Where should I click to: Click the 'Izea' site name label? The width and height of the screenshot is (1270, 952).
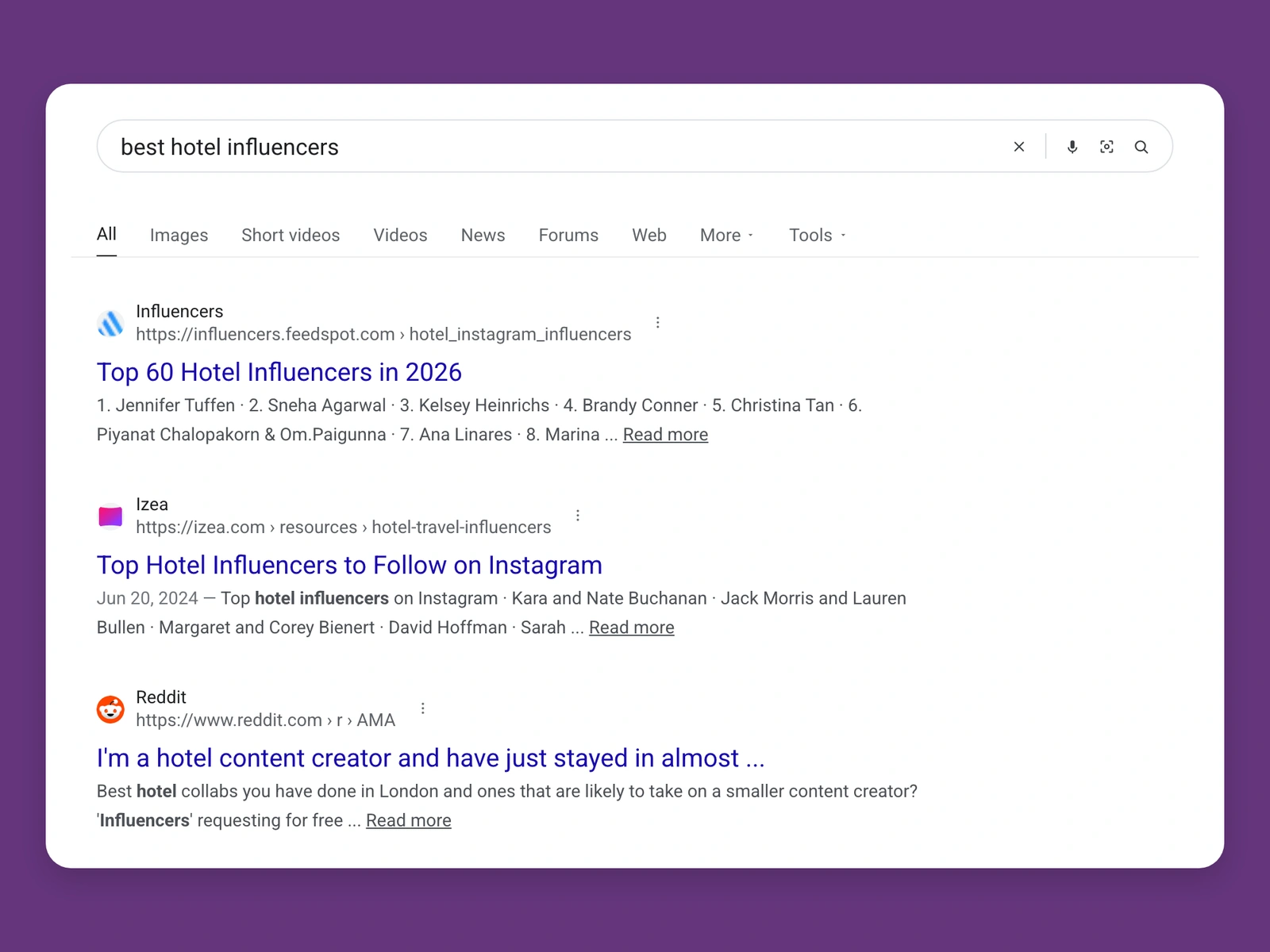tap(152, 504)
